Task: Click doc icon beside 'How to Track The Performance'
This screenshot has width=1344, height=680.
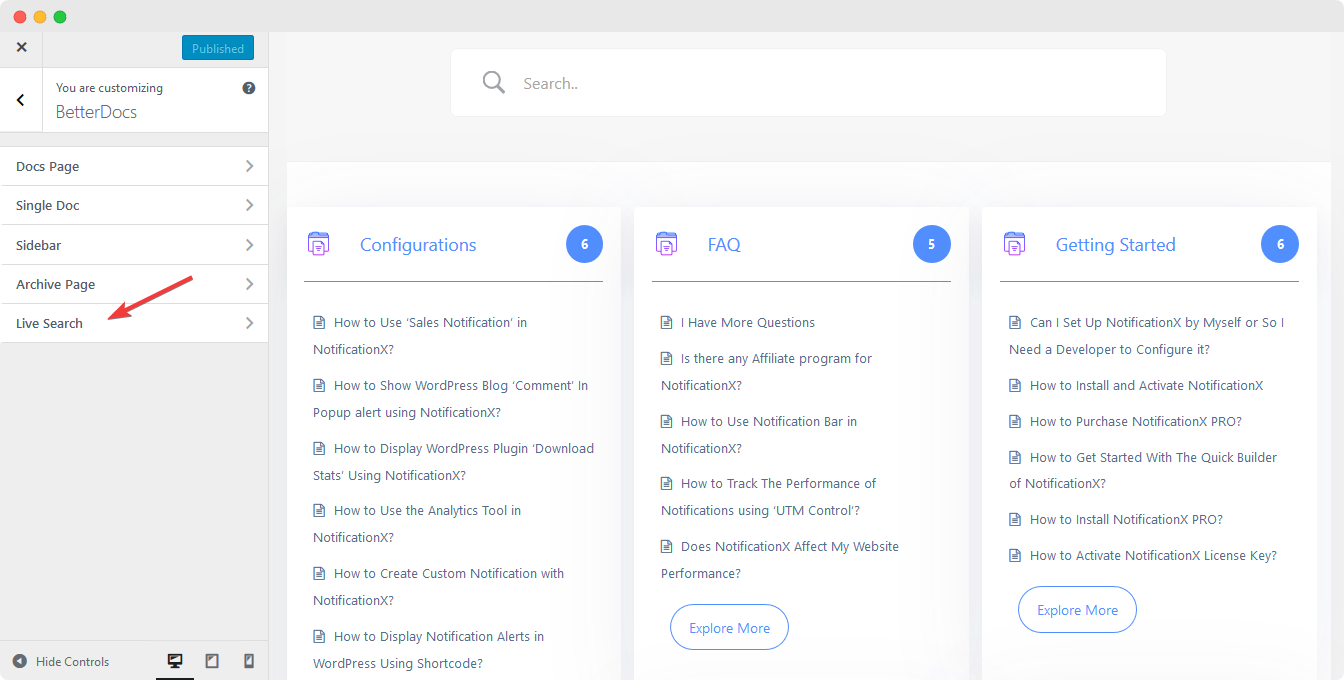Action: point(667,483)
